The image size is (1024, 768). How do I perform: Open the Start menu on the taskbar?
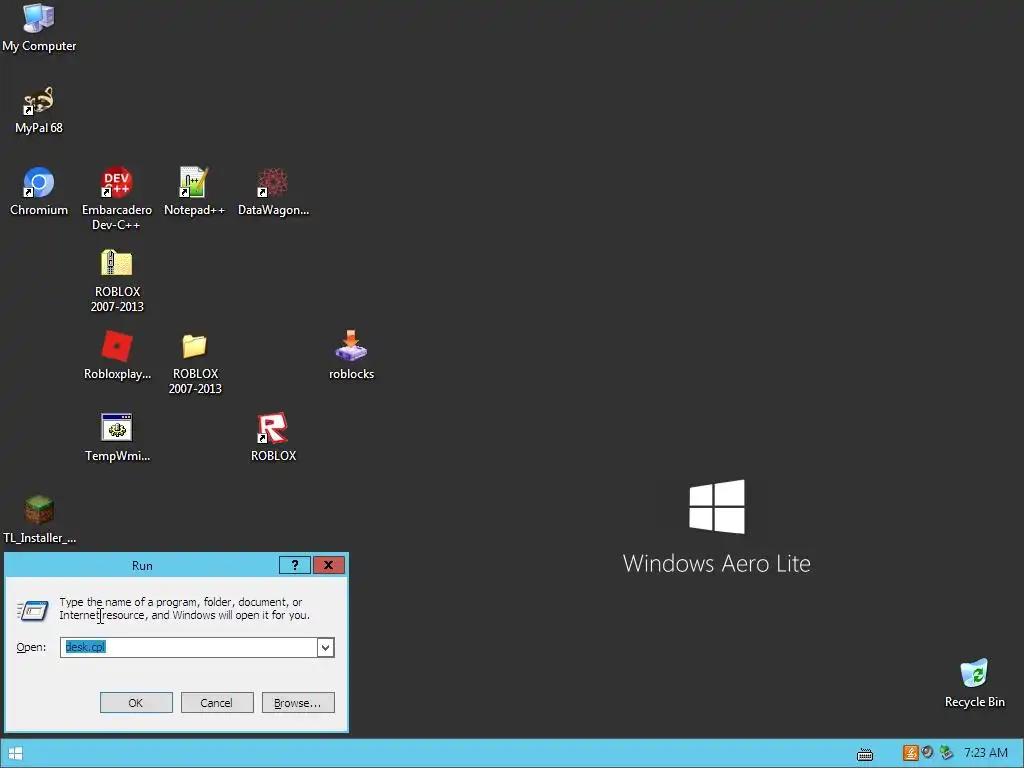[16, 754]
